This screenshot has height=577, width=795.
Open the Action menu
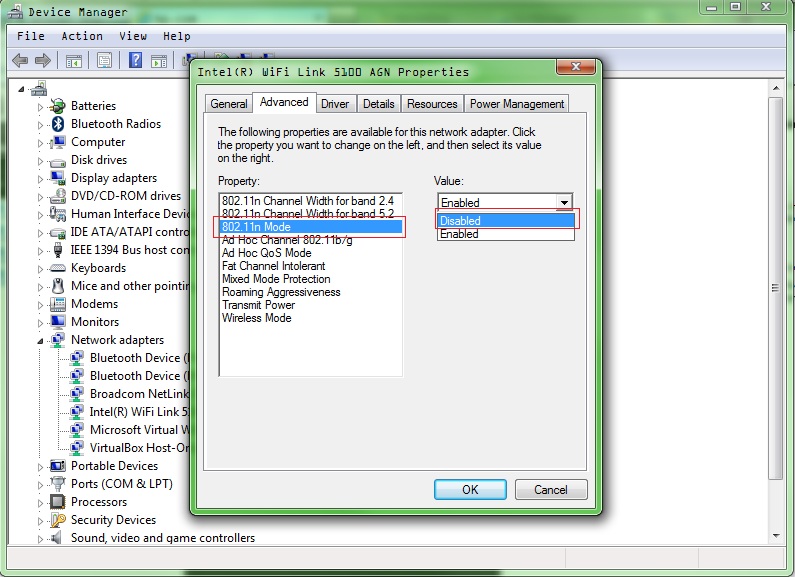[x=82, y=36]
